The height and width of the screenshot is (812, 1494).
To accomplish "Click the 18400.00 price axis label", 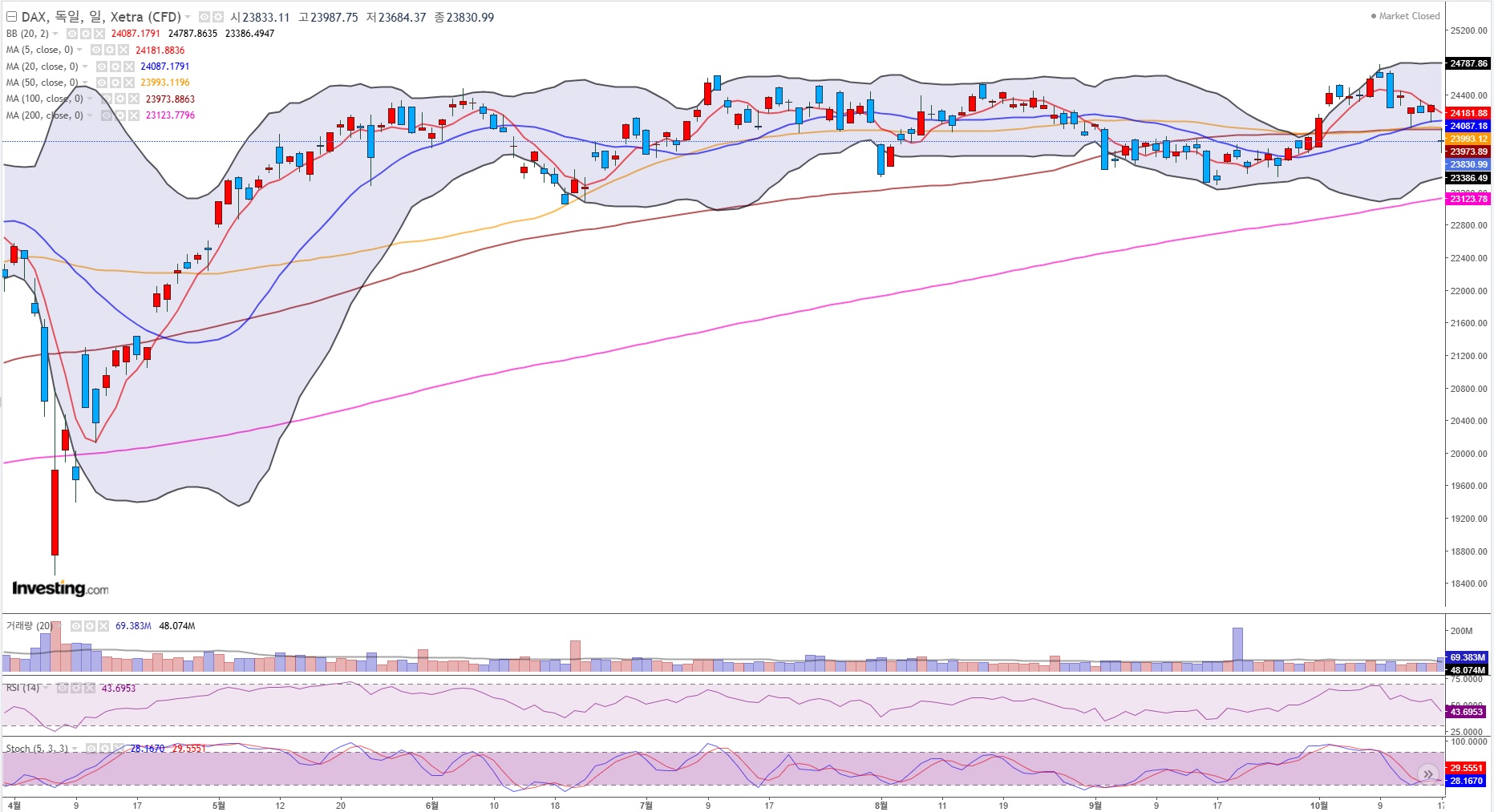I will [x=1468, y=584].
